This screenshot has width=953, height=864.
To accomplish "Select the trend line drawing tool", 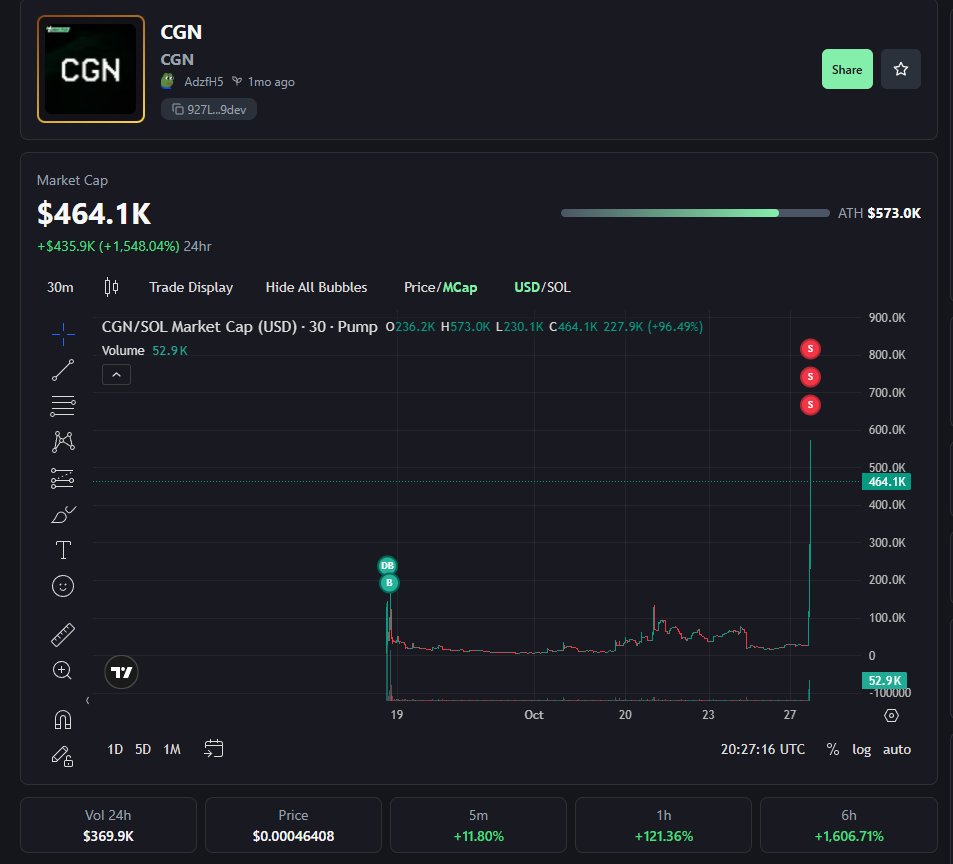I will pos(63,370).
